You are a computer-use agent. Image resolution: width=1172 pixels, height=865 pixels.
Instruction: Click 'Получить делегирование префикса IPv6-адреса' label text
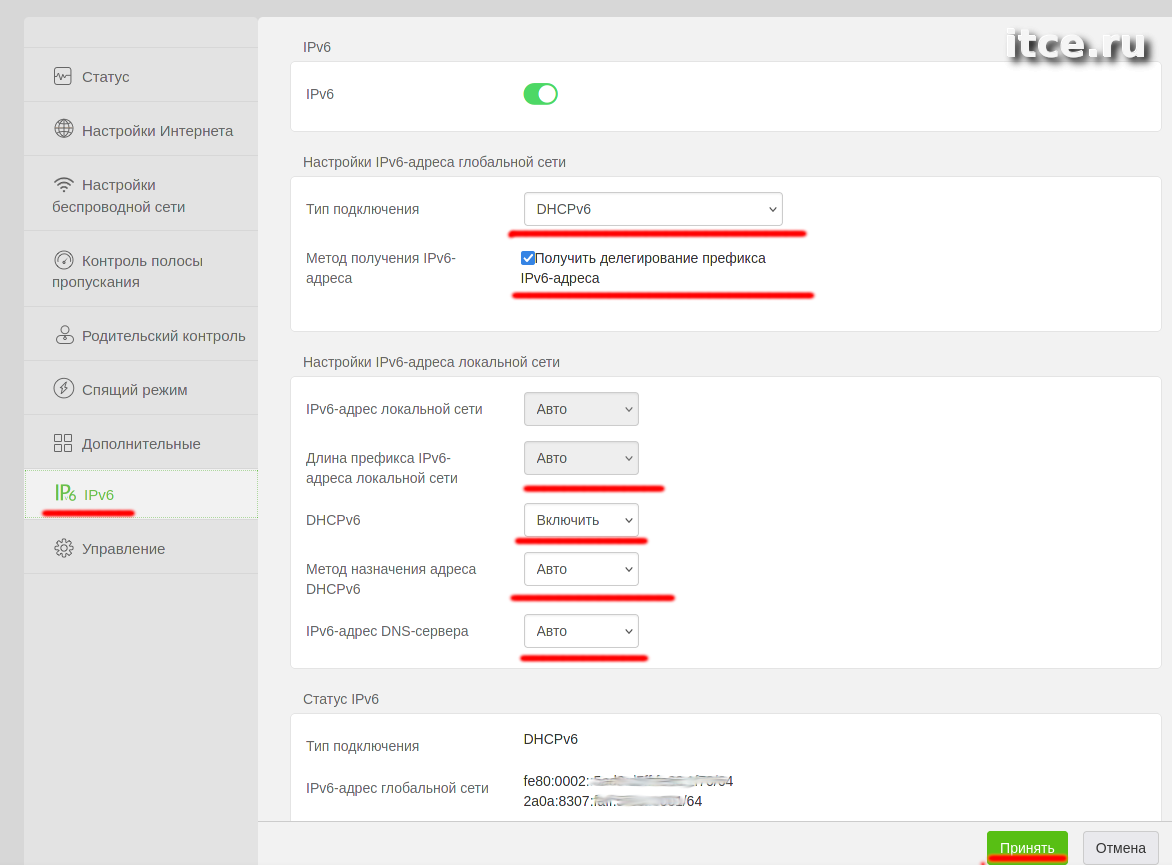coord(644,268)
